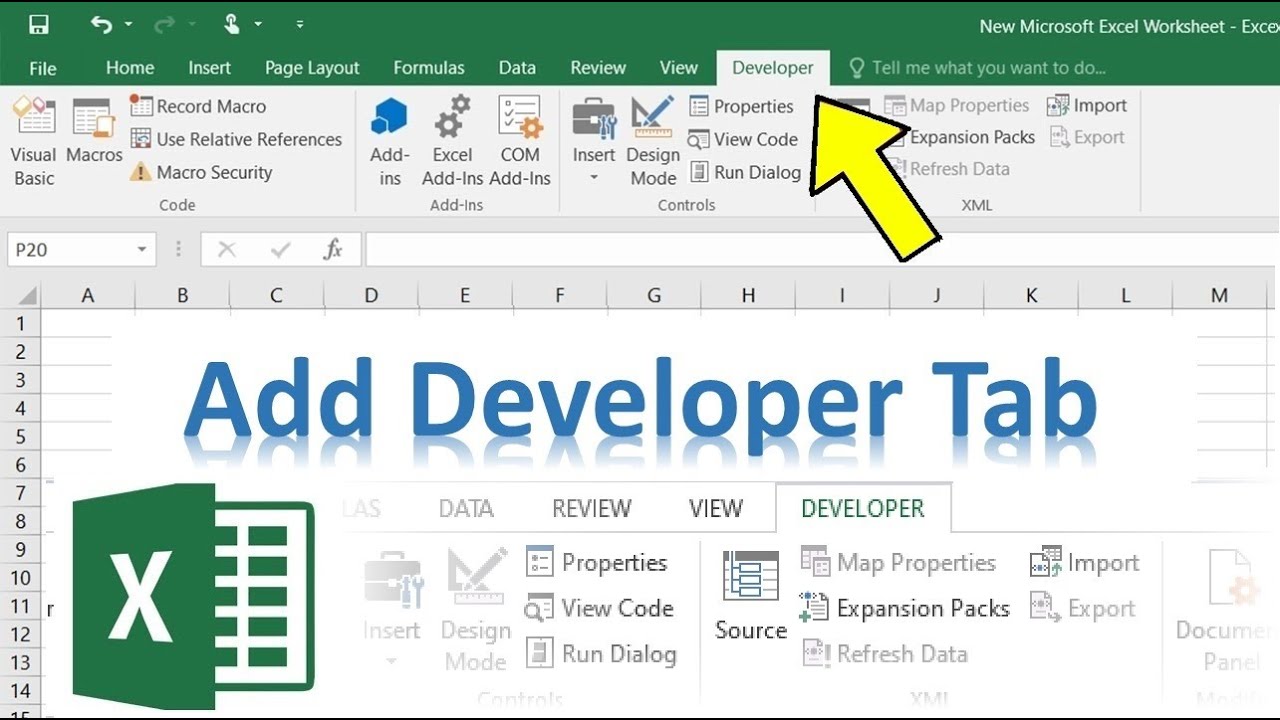The height and width of the screenshot is (720, 1280).
Task: Select column F header
Action: [560, 295]
